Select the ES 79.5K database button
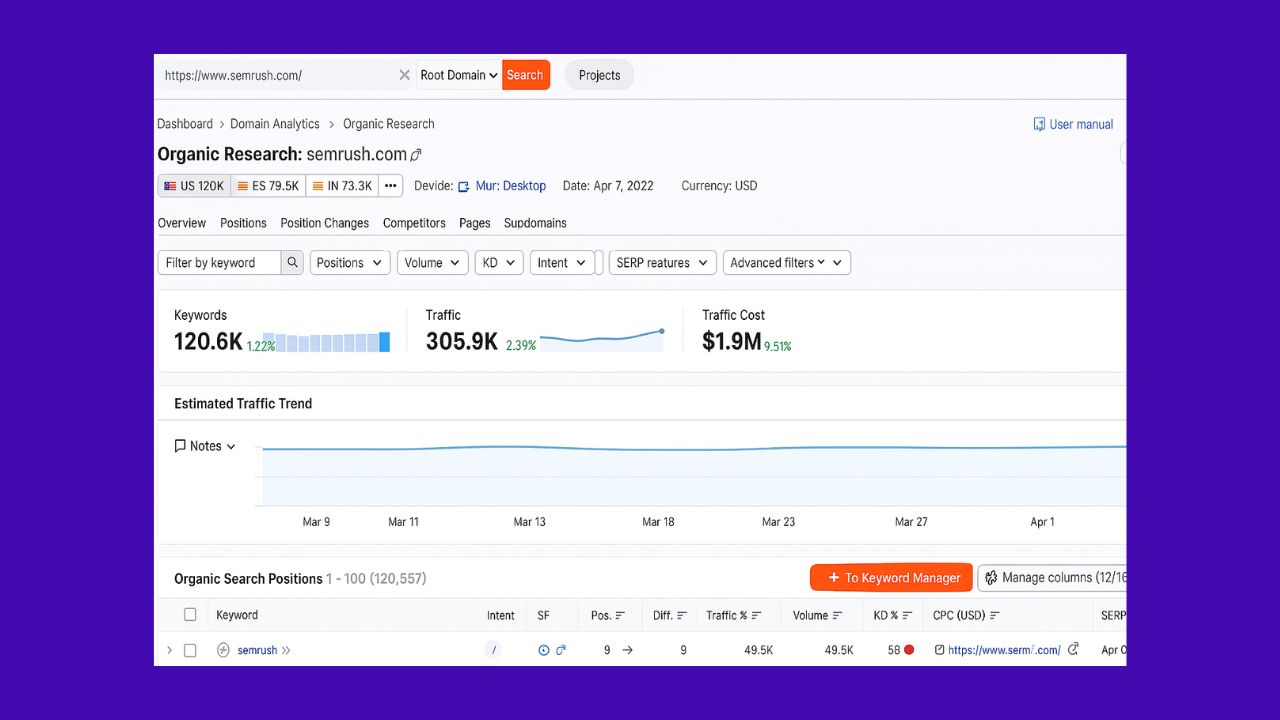 [x=268, y=186]
